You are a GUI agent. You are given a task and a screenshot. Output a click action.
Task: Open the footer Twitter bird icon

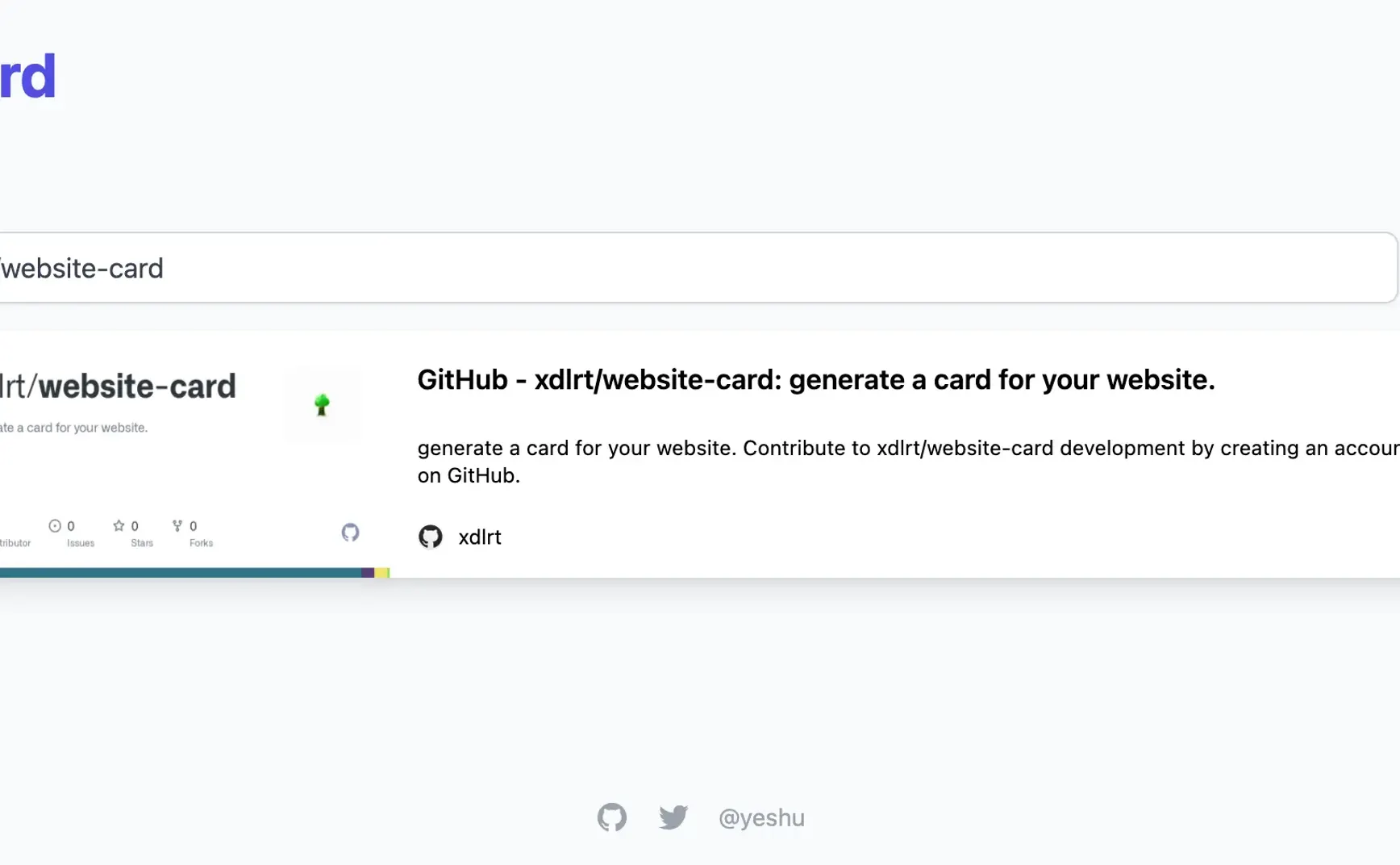(x=673, y=817)
